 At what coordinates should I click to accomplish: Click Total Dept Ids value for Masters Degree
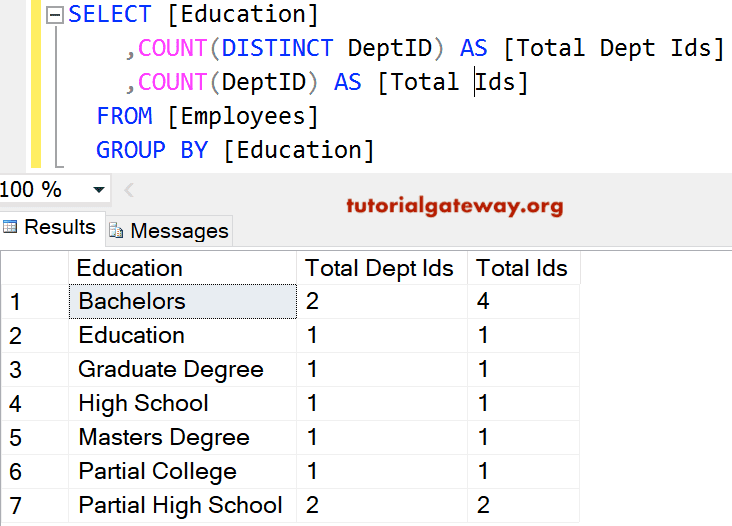click(382, 438)
